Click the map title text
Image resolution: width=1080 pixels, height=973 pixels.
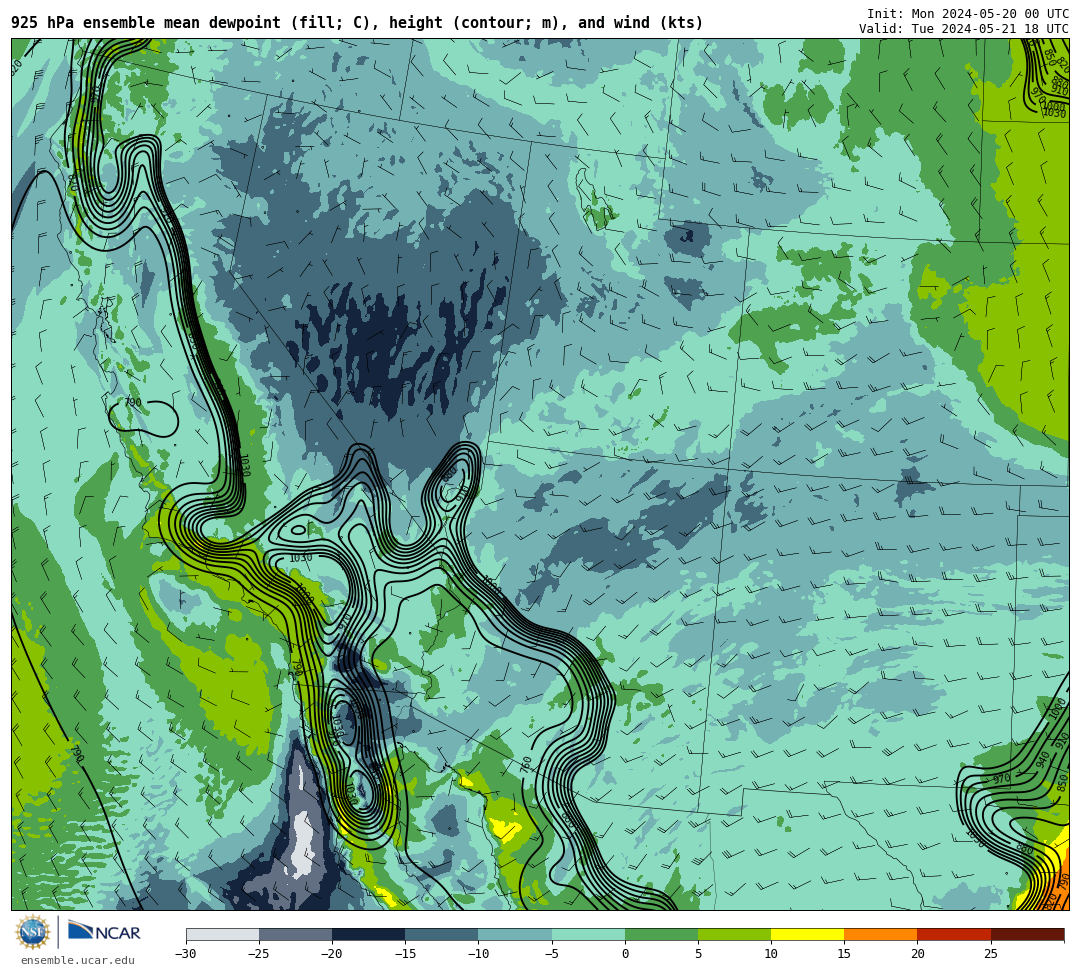(x=357, y=23)
